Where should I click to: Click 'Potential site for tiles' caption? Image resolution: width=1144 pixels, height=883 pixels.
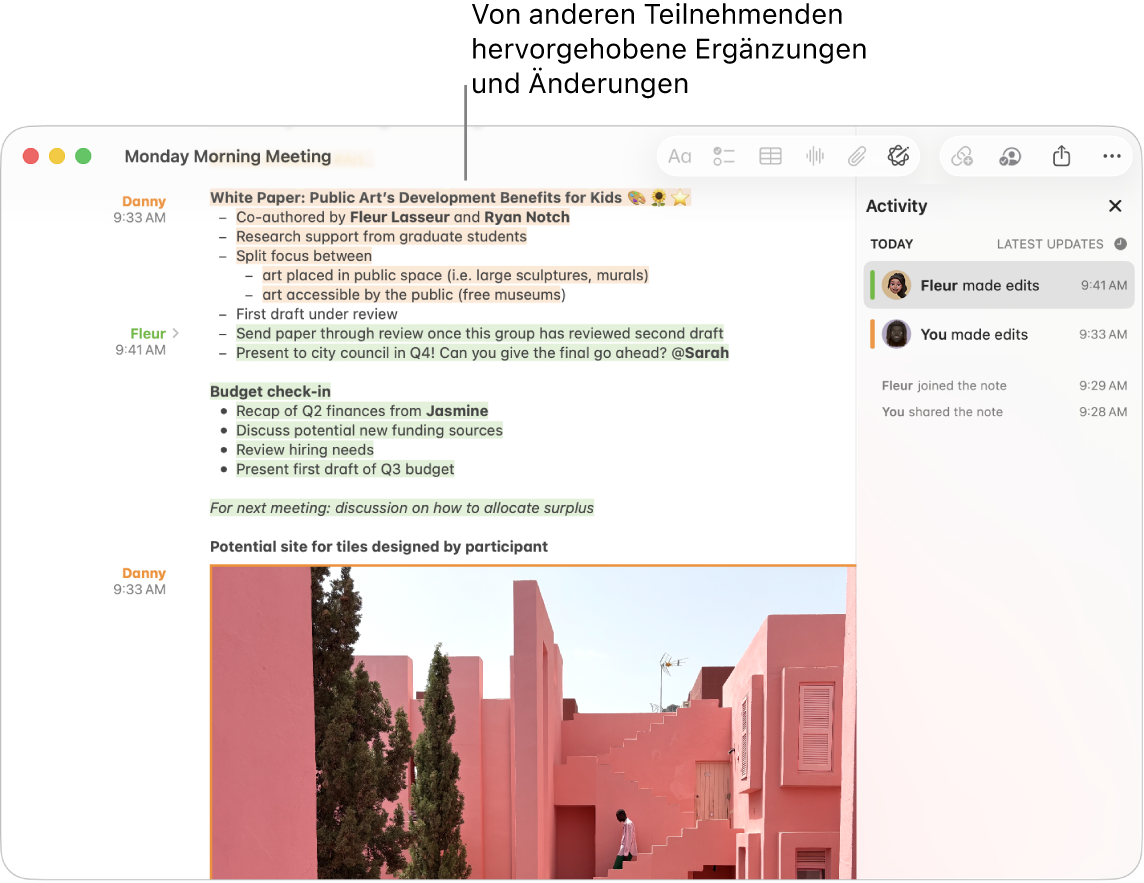[x=379, y=547]
